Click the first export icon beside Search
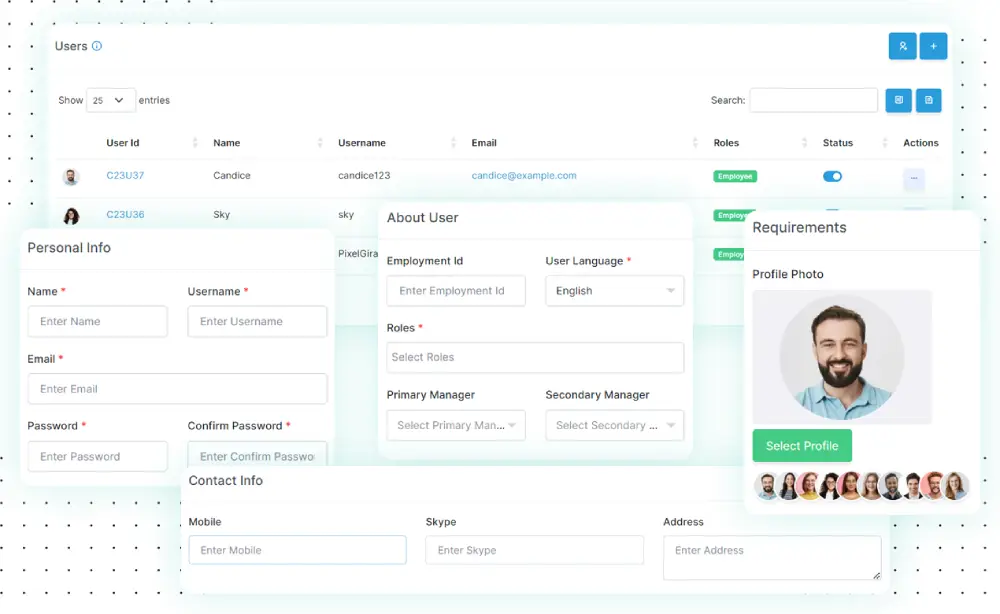 898,100
